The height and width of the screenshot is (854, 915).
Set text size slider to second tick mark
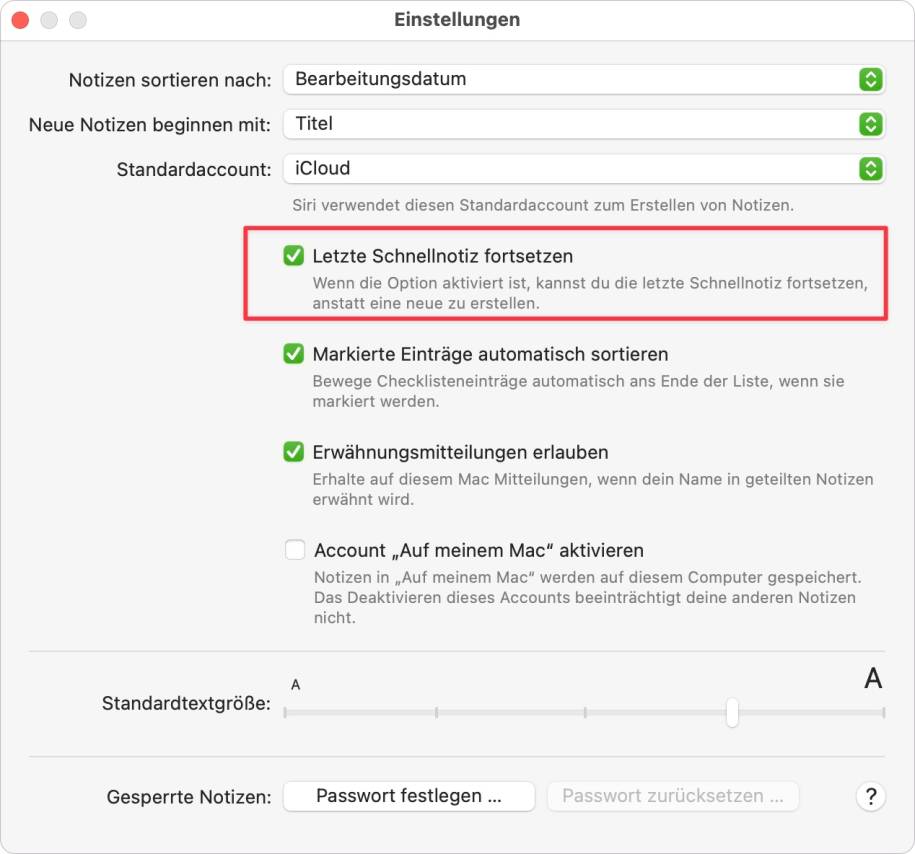coord(436,712)
